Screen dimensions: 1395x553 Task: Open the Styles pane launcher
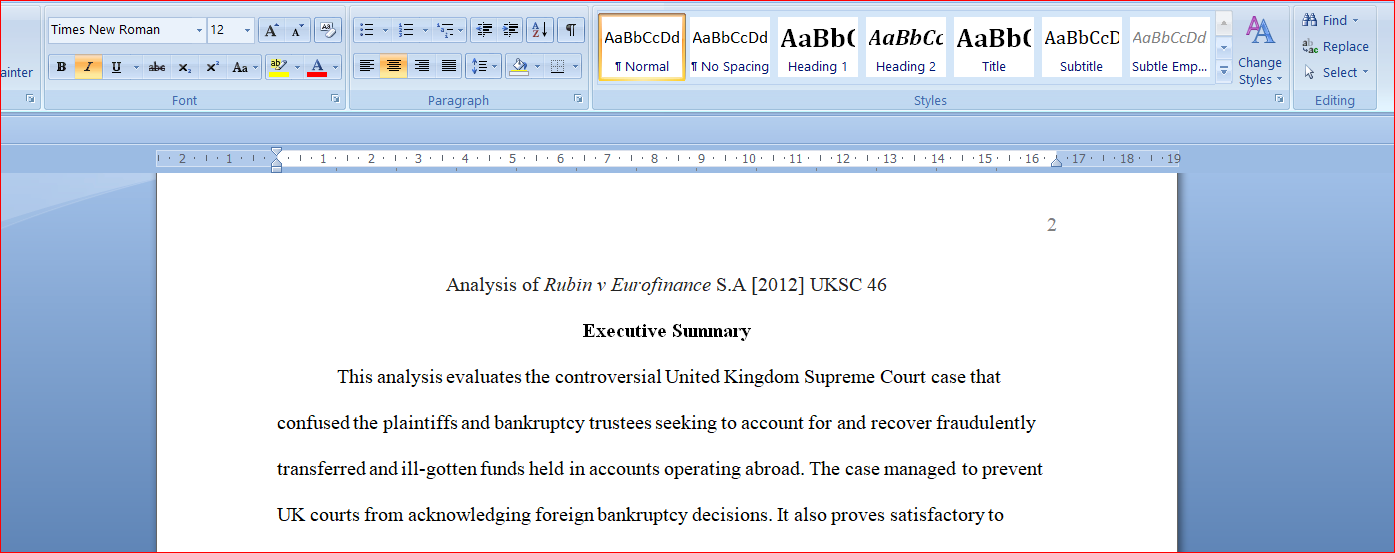1279,99
